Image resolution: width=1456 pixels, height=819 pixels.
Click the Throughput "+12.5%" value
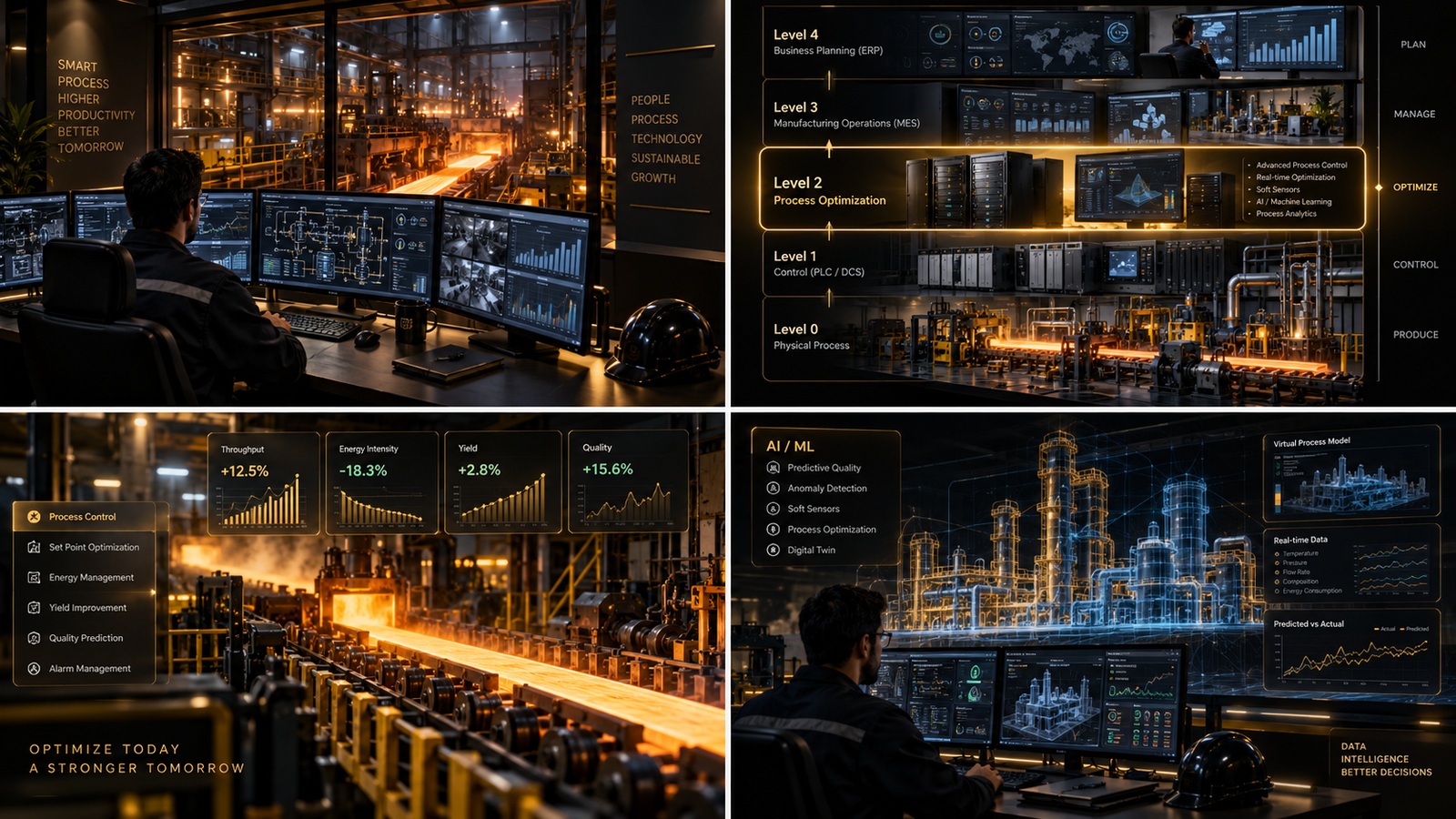(244, 471)
